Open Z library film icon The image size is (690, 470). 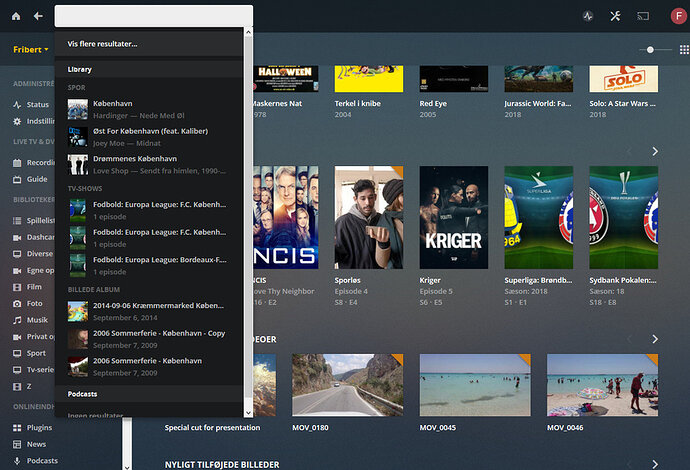(17, 386)
